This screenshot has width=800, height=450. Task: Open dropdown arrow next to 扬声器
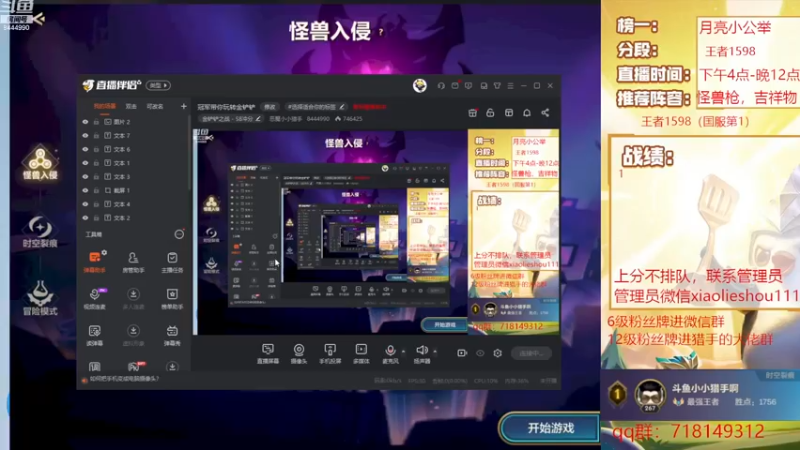(x=435, y=351)
